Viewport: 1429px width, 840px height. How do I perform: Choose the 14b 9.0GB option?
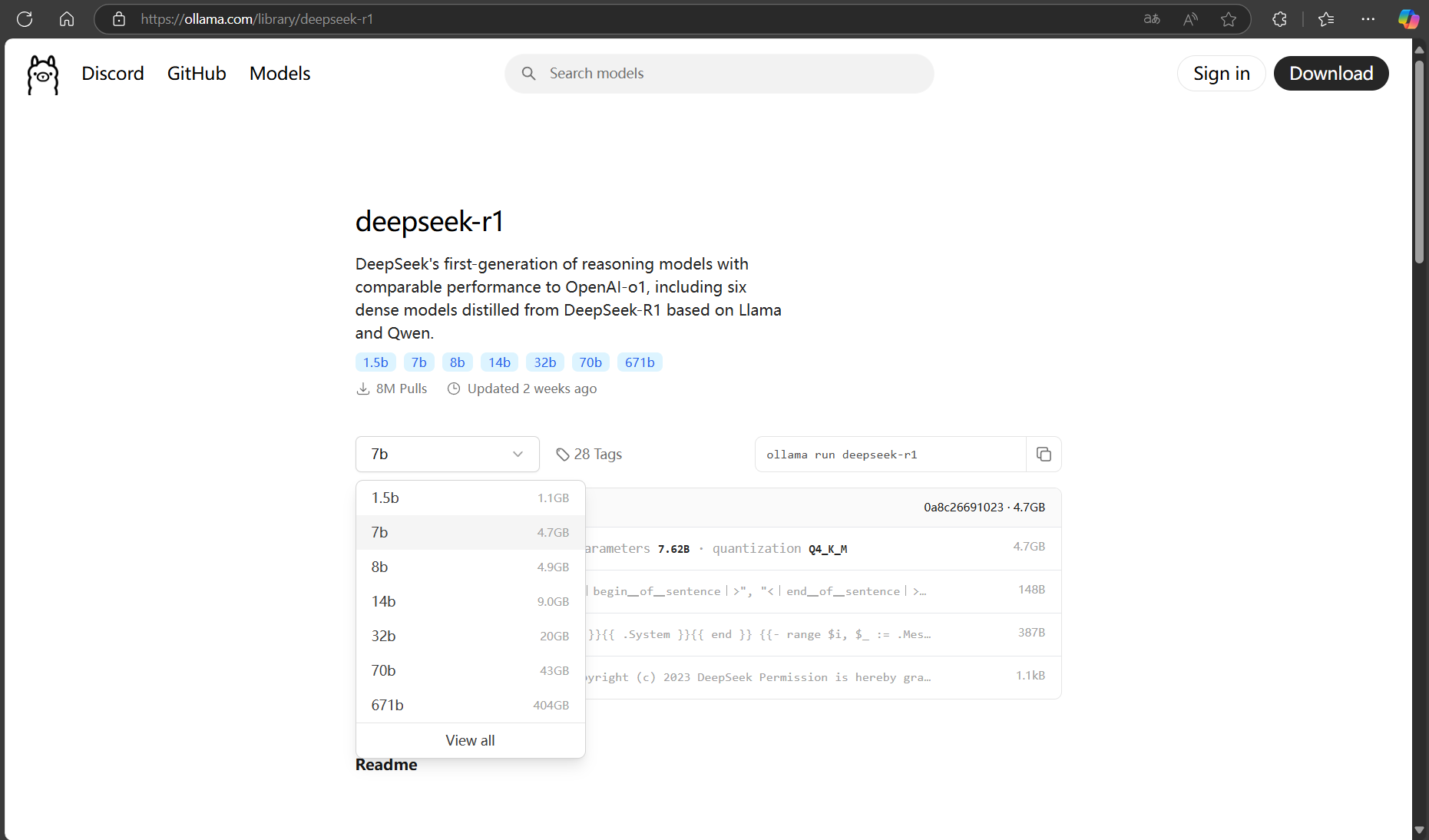point(471,602)
